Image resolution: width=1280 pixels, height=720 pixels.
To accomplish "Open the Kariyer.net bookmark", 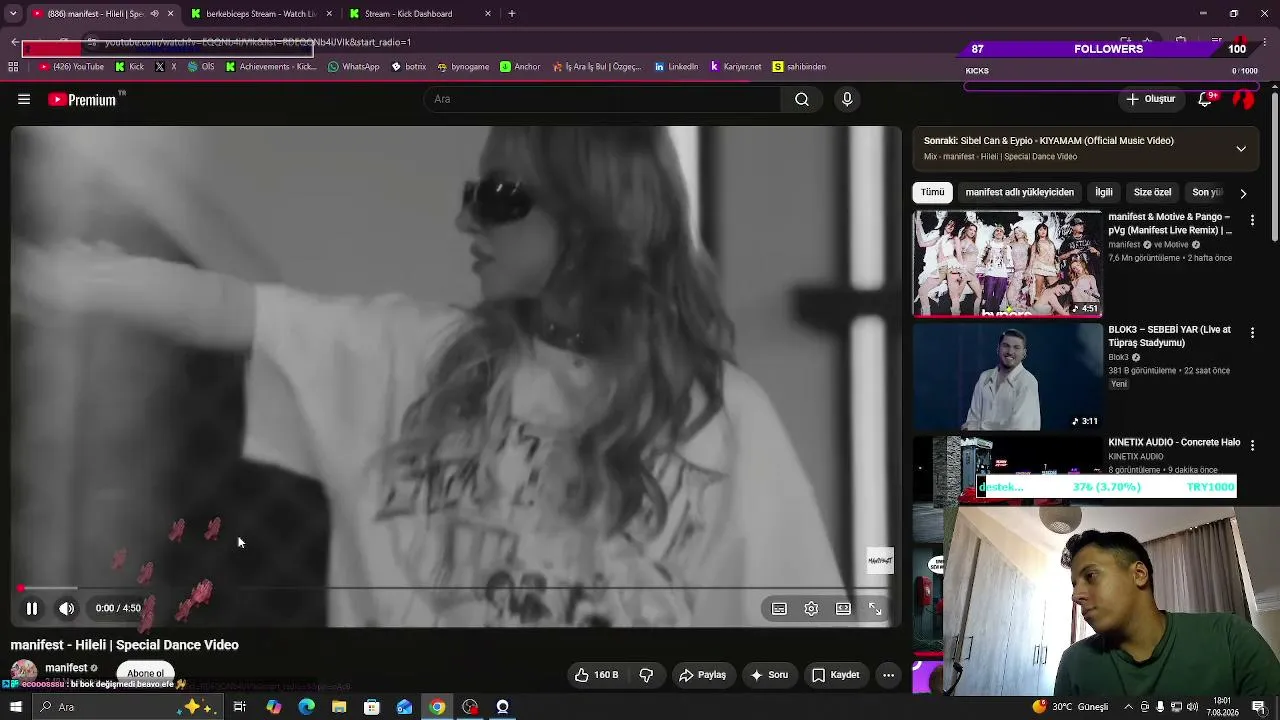I will (x=736, y=67).
